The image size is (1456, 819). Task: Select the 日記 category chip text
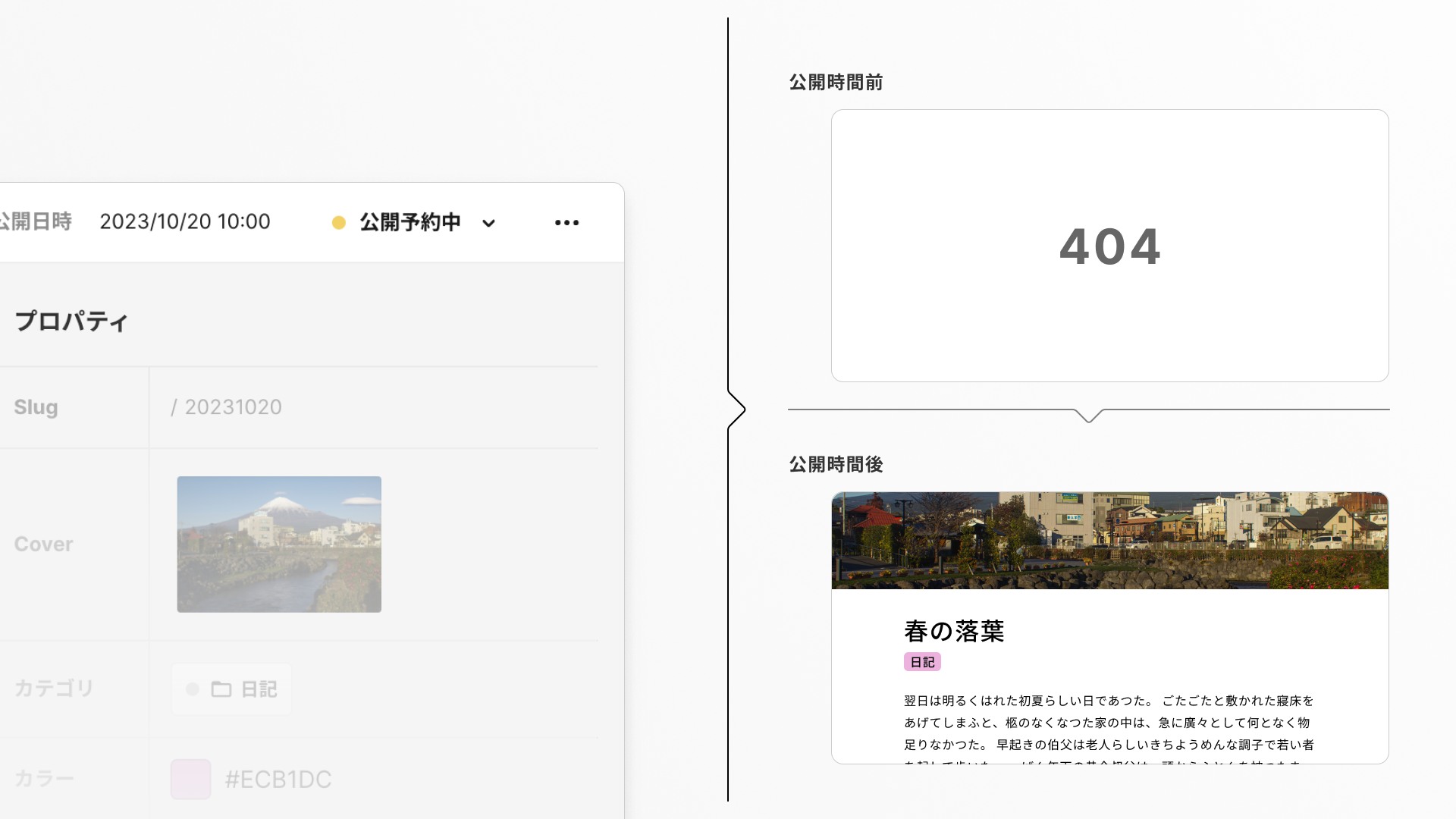point(259,689)
